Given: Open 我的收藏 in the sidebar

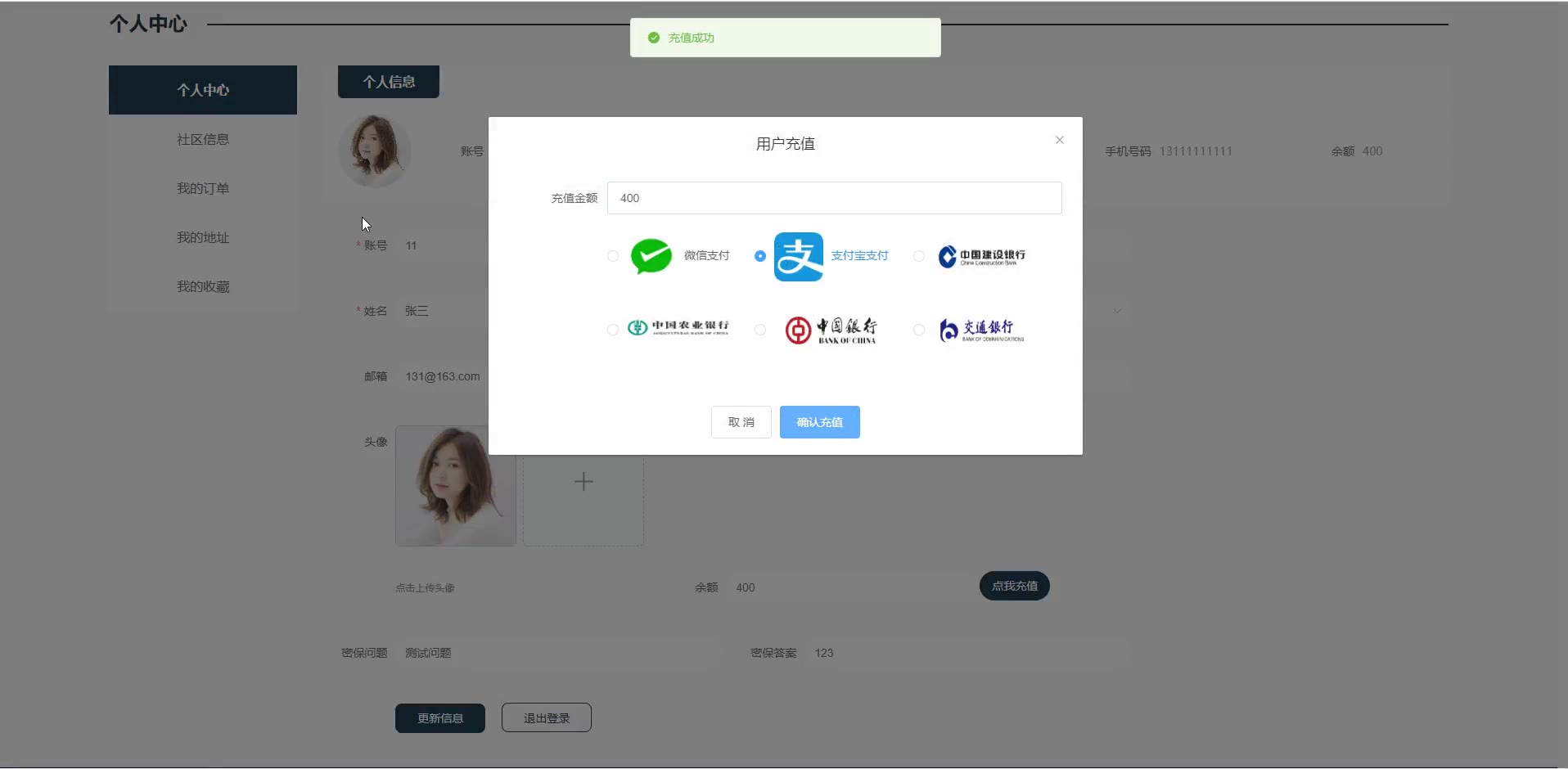Looking at the screenshot, I should pyautogui.click(x=203, y=286).
